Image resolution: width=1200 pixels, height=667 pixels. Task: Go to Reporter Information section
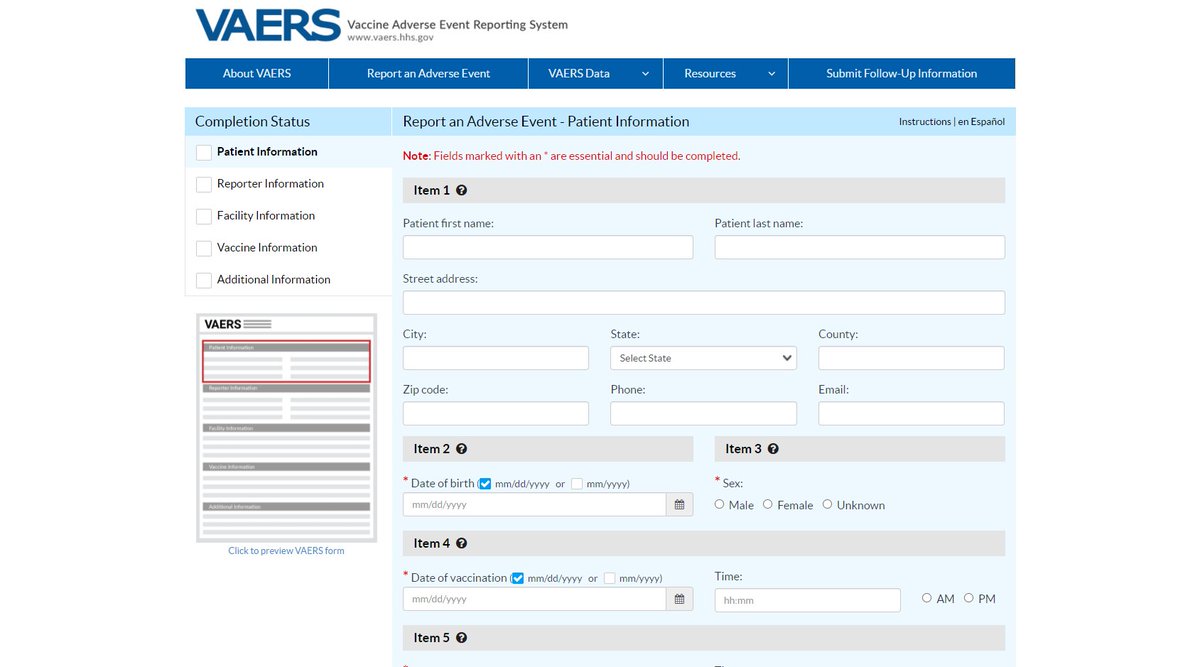(270, 184)
